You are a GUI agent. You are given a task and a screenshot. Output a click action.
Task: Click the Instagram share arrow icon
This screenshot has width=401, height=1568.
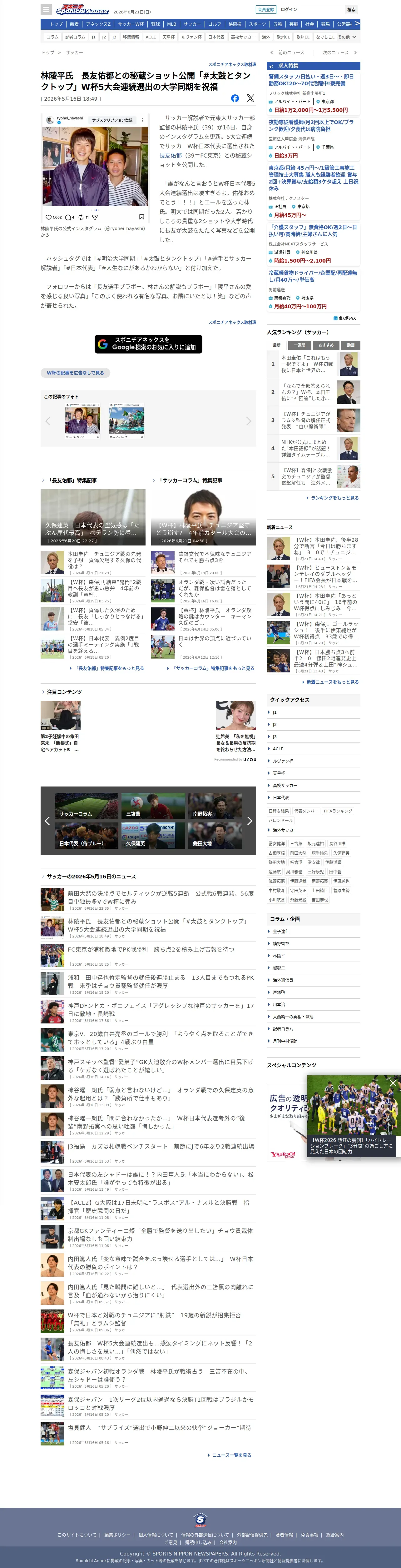point(94,217)
